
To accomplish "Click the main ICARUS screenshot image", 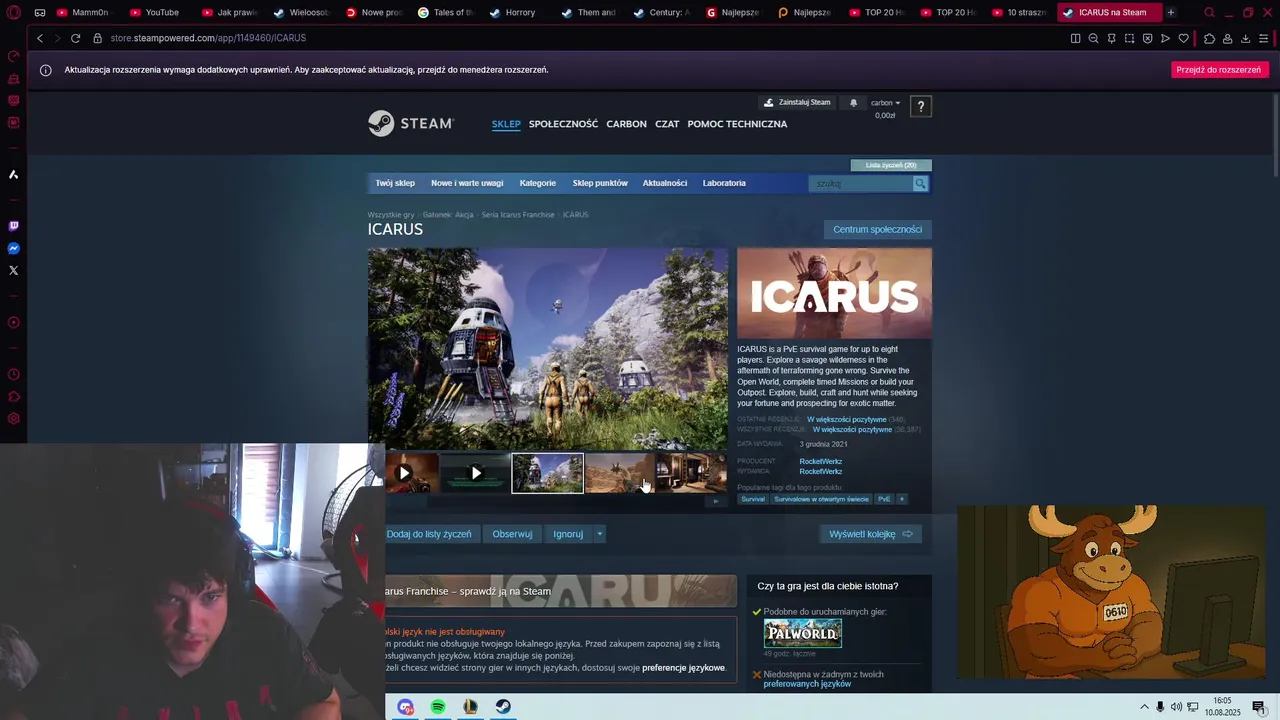I will 548,349.
